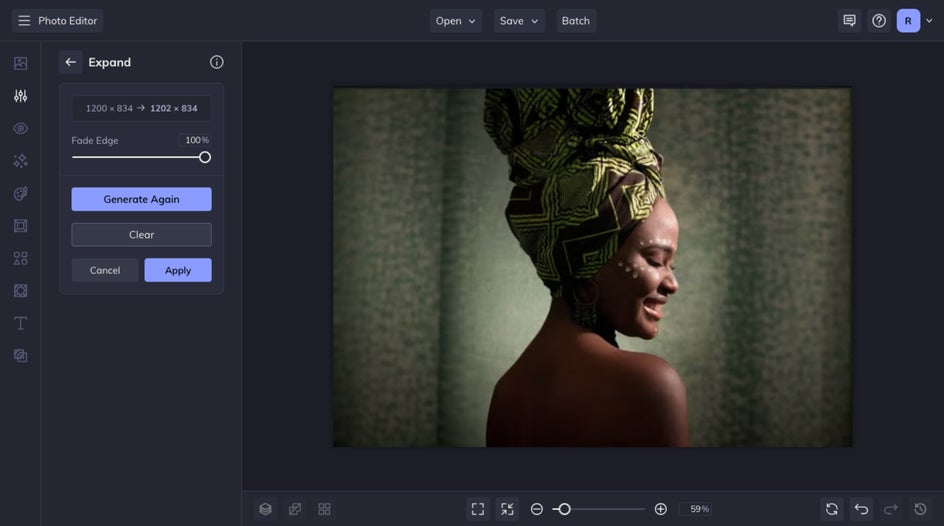
Task: Click the Generate Again button
Action: (141, 199)
